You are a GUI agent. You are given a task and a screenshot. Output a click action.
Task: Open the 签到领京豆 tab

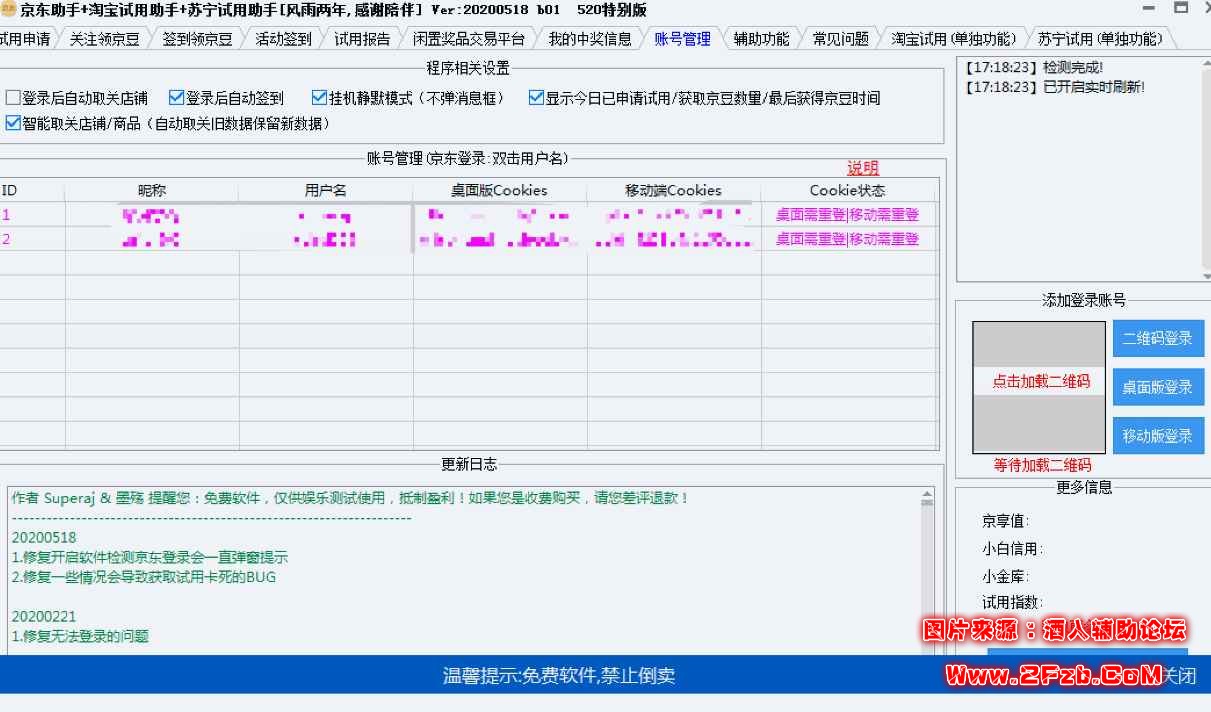[197, 39]
